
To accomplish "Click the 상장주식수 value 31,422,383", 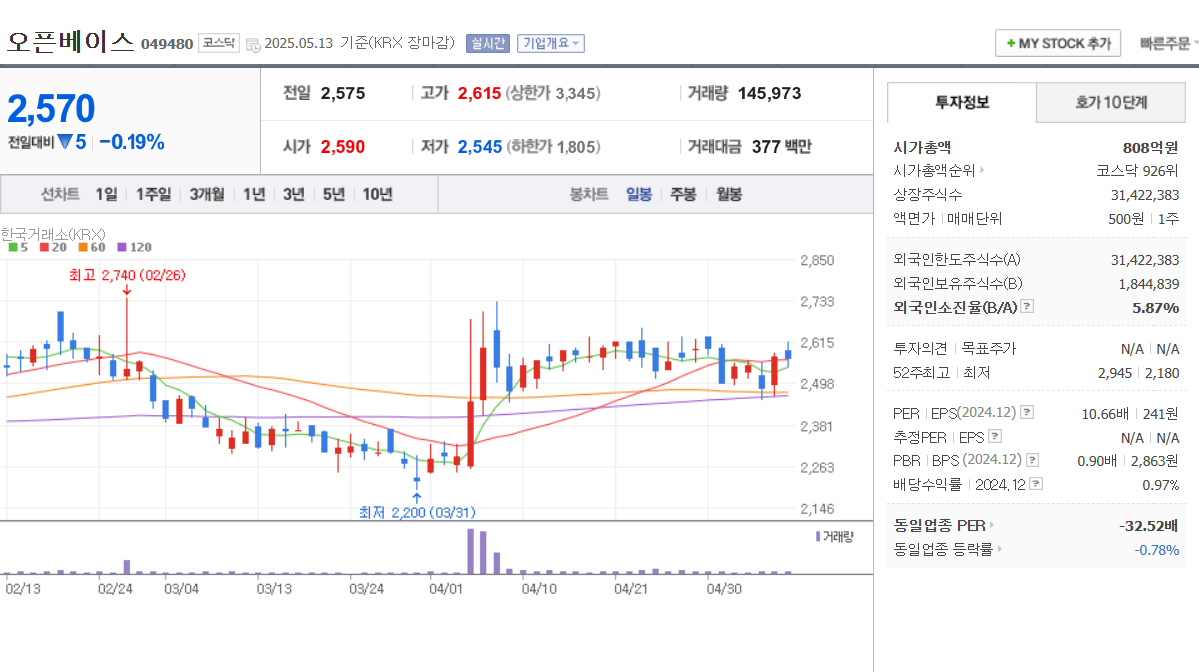I will point(1145,195).
